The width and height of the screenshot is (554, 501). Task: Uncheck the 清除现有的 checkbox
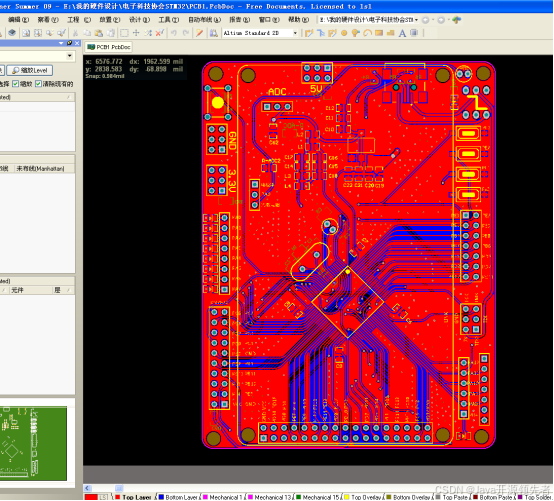[x=38, y=84]
